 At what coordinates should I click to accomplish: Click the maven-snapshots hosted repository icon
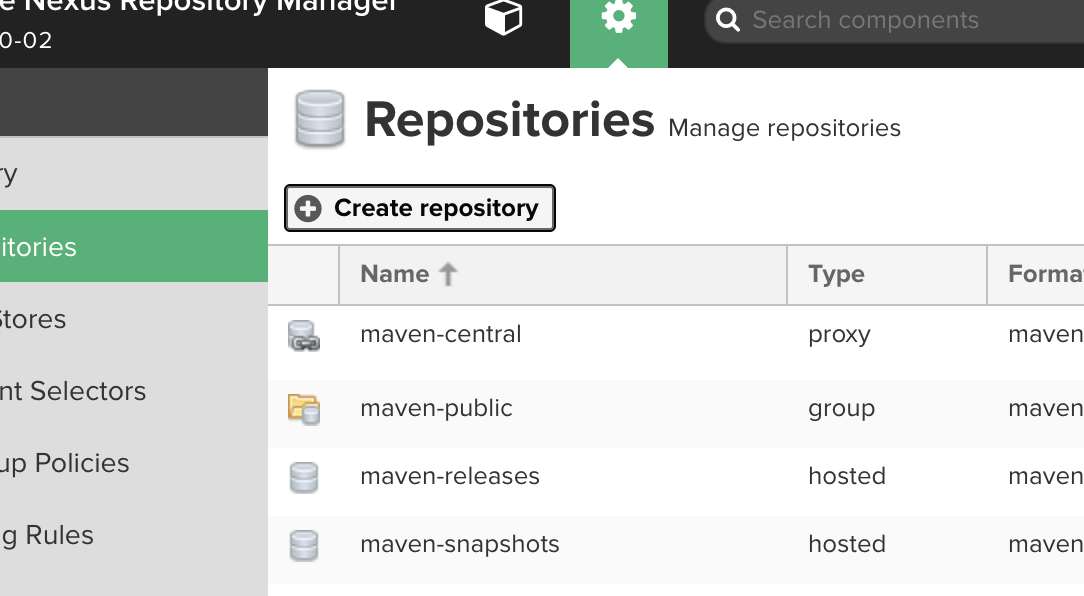(x=303, y=545)
